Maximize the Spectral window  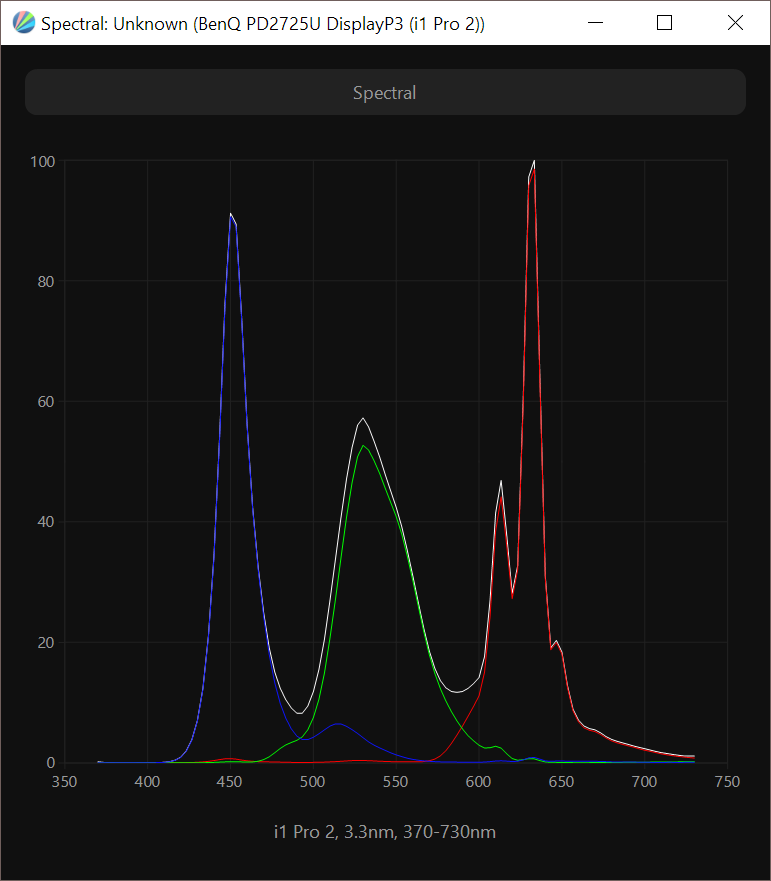click(664, 23)
